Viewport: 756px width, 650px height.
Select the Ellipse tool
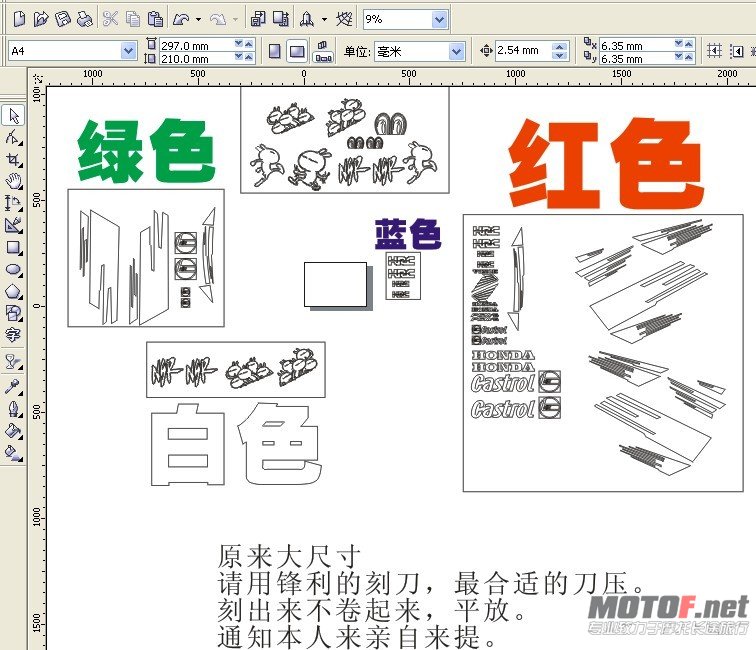[14, 270]
